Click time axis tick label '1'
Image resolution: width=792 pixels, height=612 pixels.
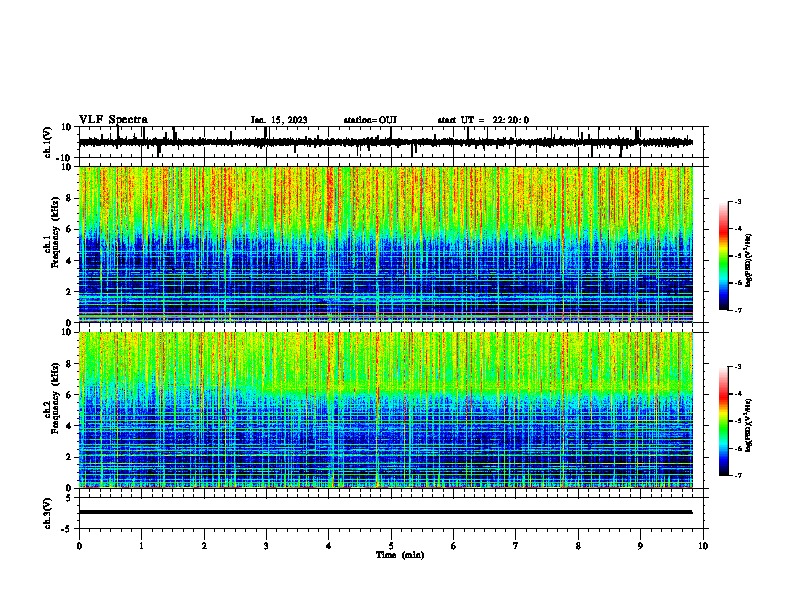(141, 546)
